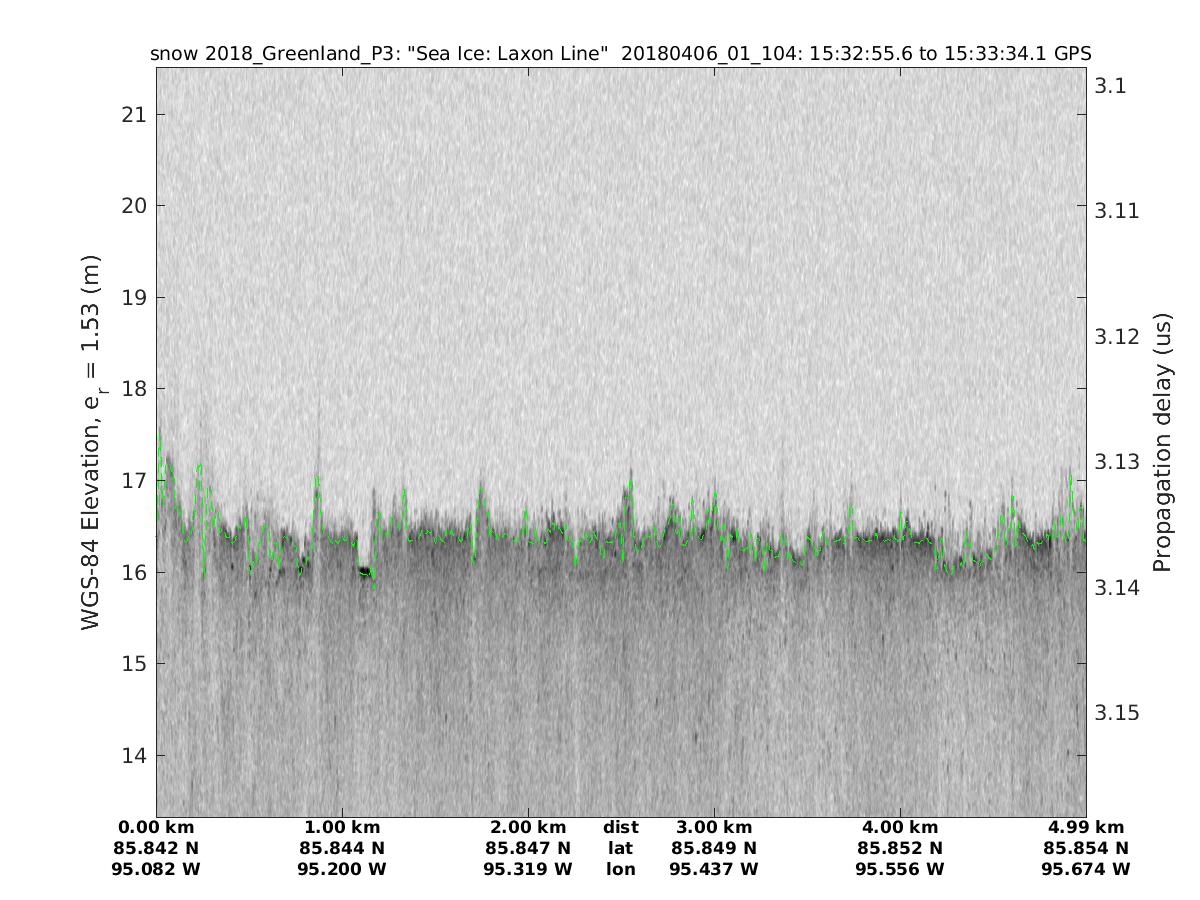Click the dark black spot near 1 km
Image resolution: width=1200 pixels, height=900 pixels.
click(x=365, y=572)
